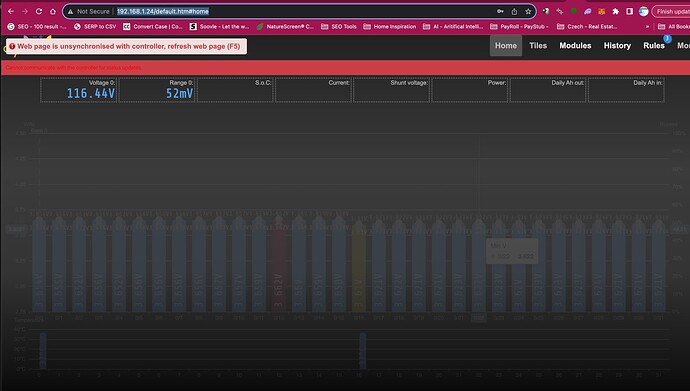Click the Finish update button
The image size is (690, 391).
point(672,11)
